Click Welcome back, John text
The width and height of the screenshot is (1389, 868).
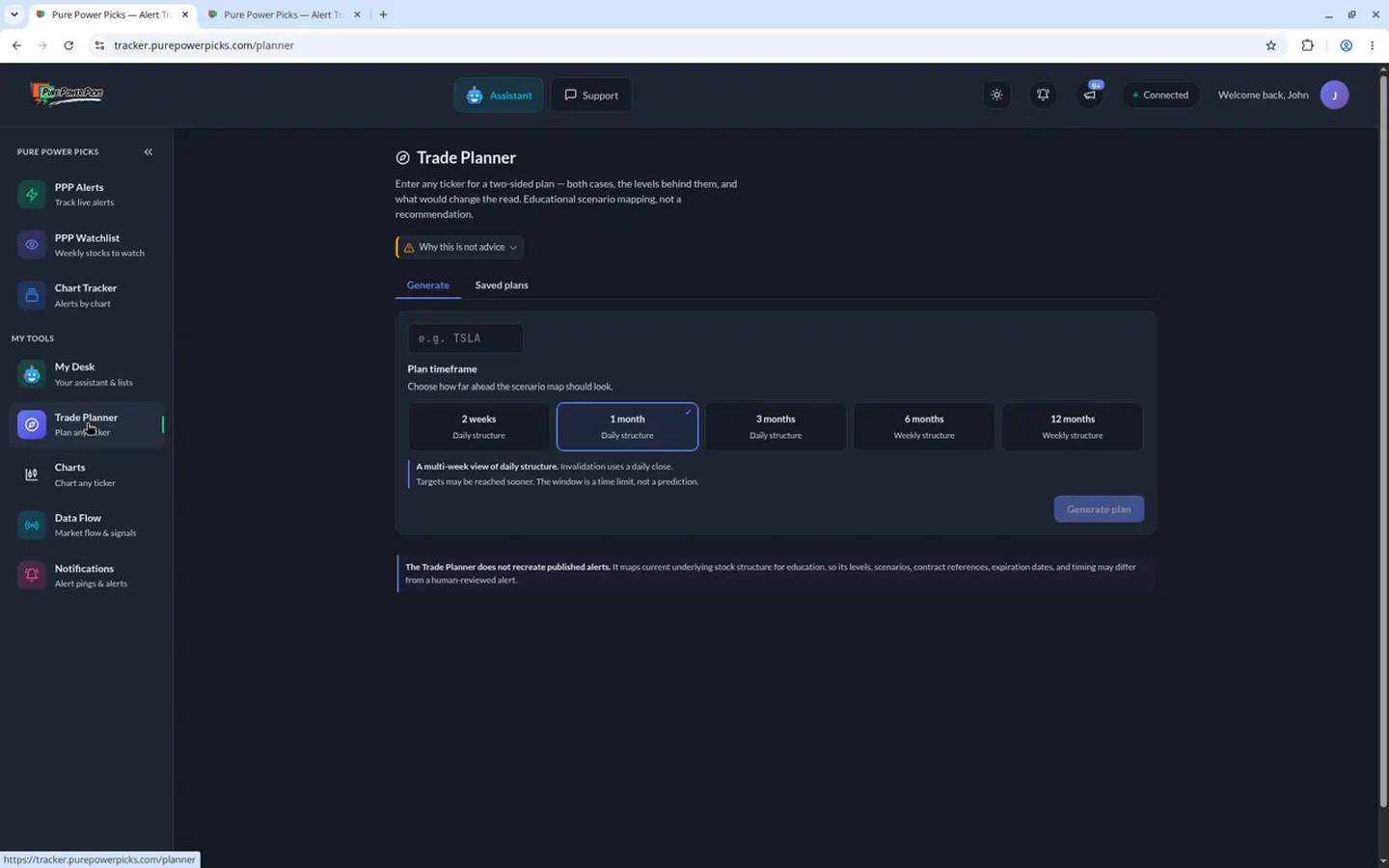click(x=1263, y=95)
